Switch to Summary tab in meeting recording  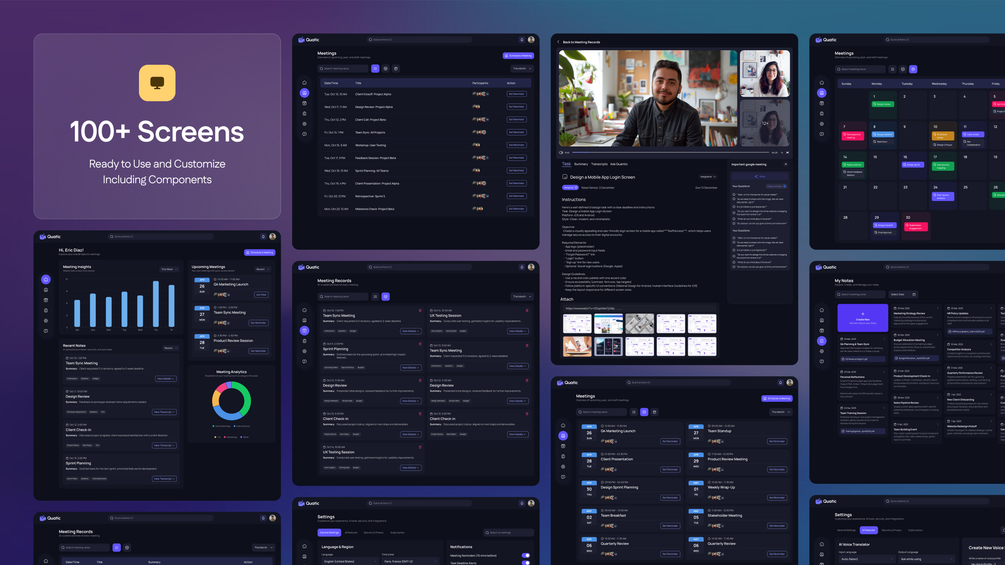581,164
